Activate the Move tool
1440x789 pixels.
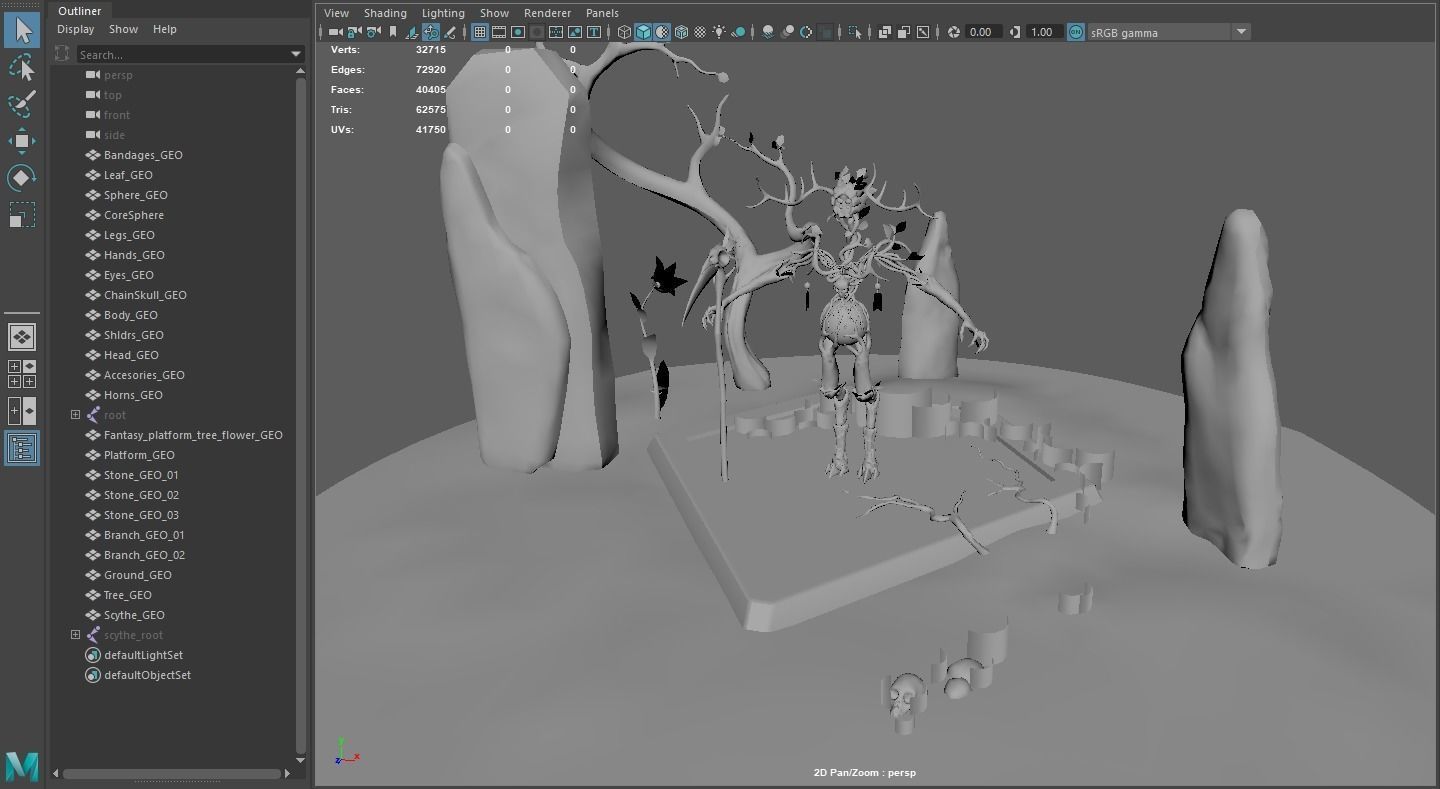point(22,141)
